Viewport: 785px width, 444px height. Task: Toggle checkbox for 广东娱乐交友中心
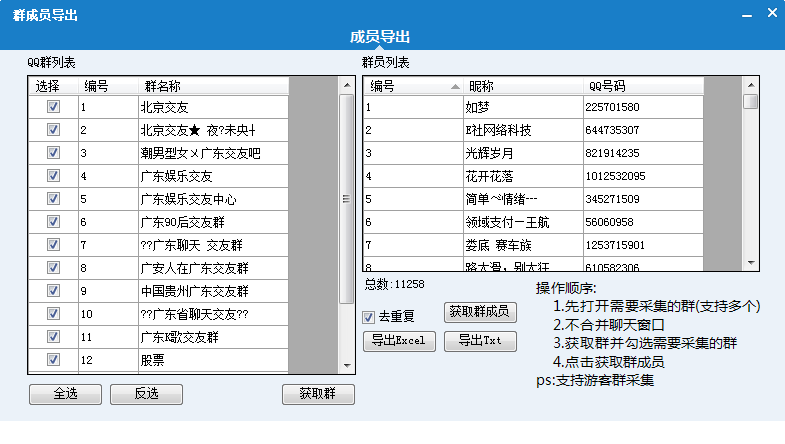53,199
